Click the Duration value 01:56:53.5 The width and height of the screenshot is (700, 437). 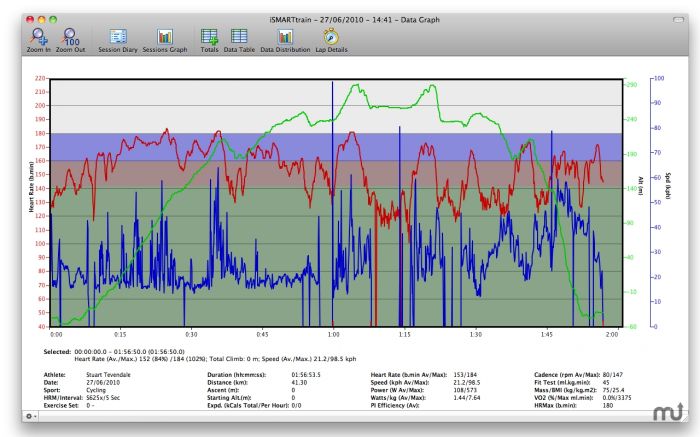coord(306,375)
